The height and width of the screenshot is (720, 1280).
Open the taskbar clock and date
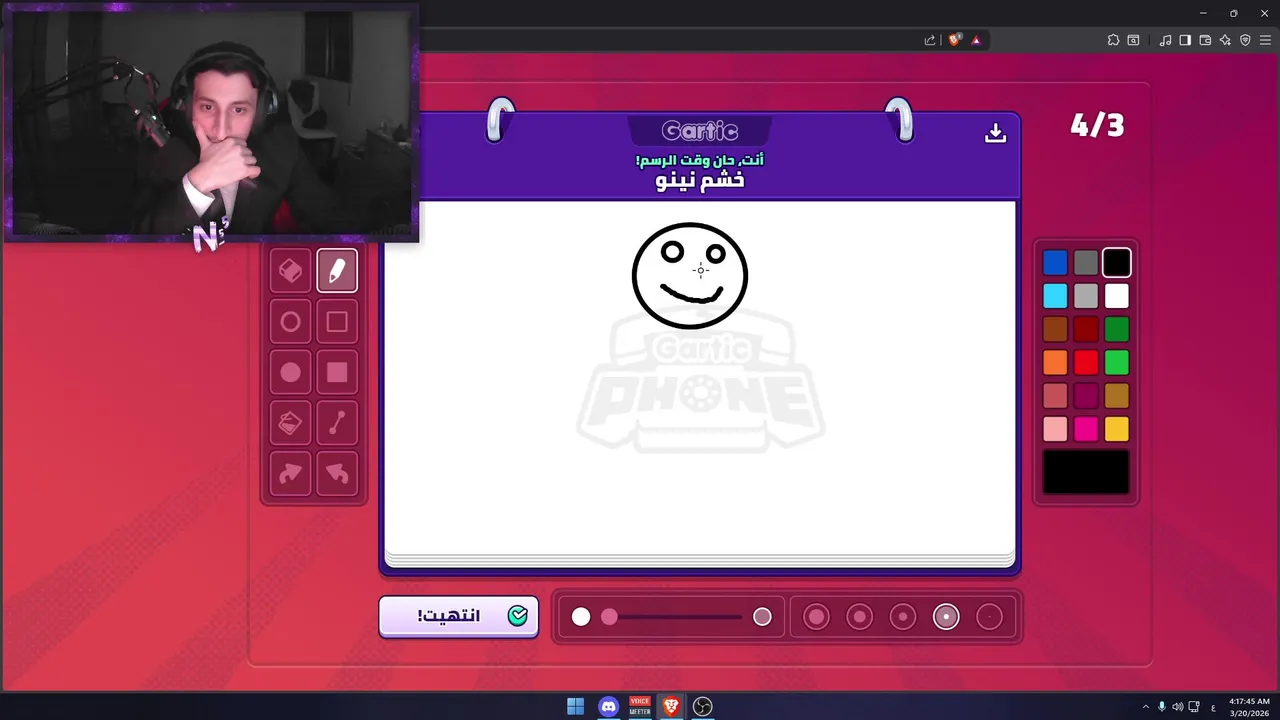1250,707
